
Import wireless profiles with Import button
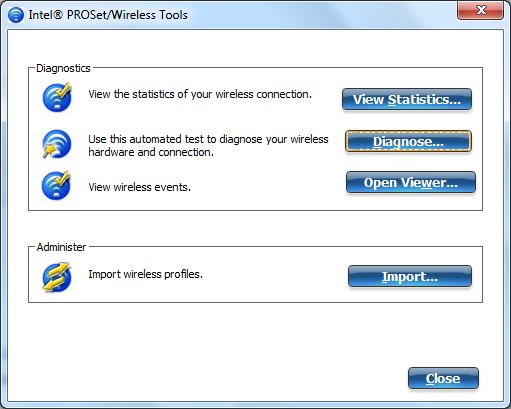[410, 276]
